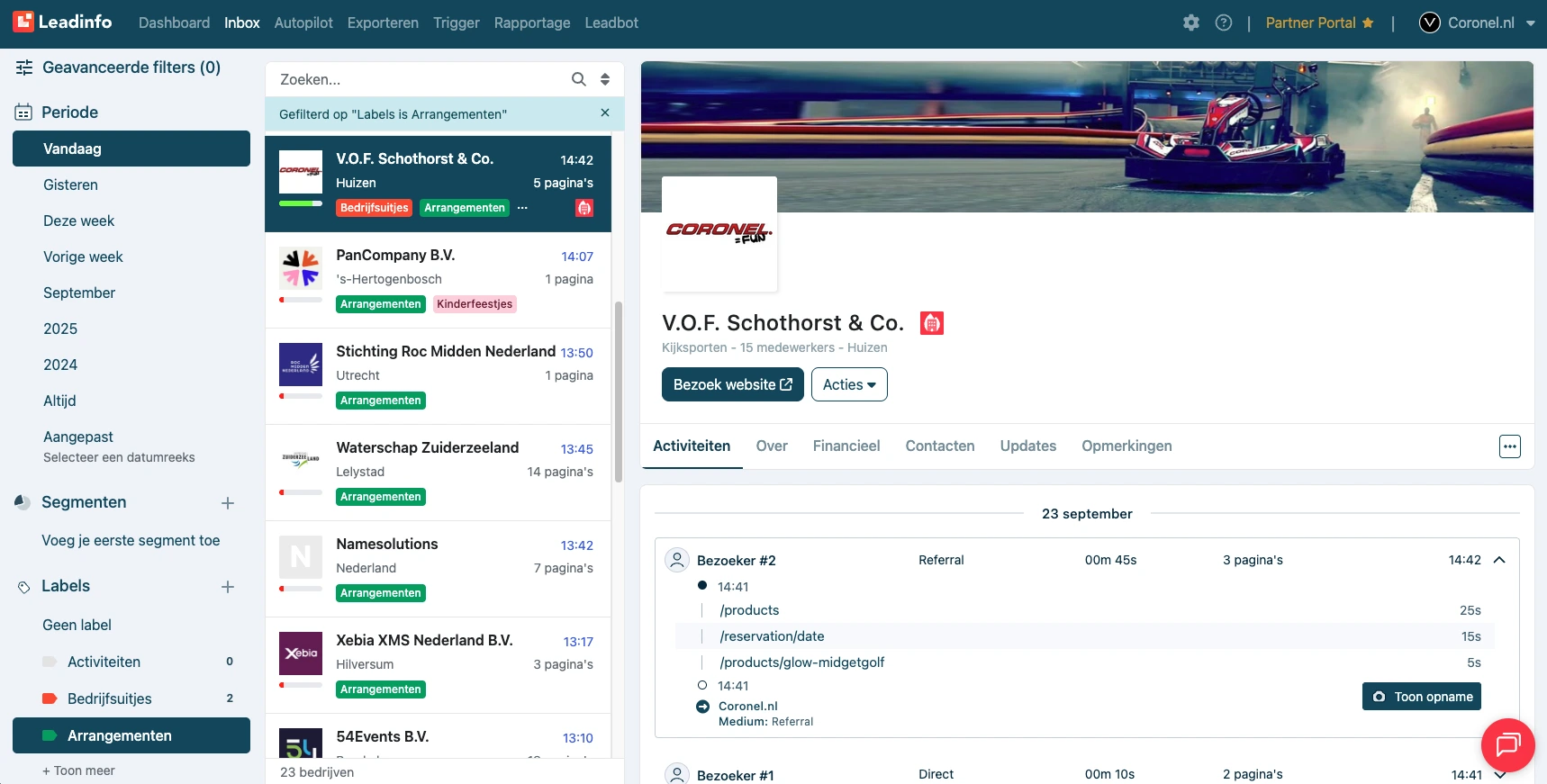Select Vandaag period

[x=131, y=149]
